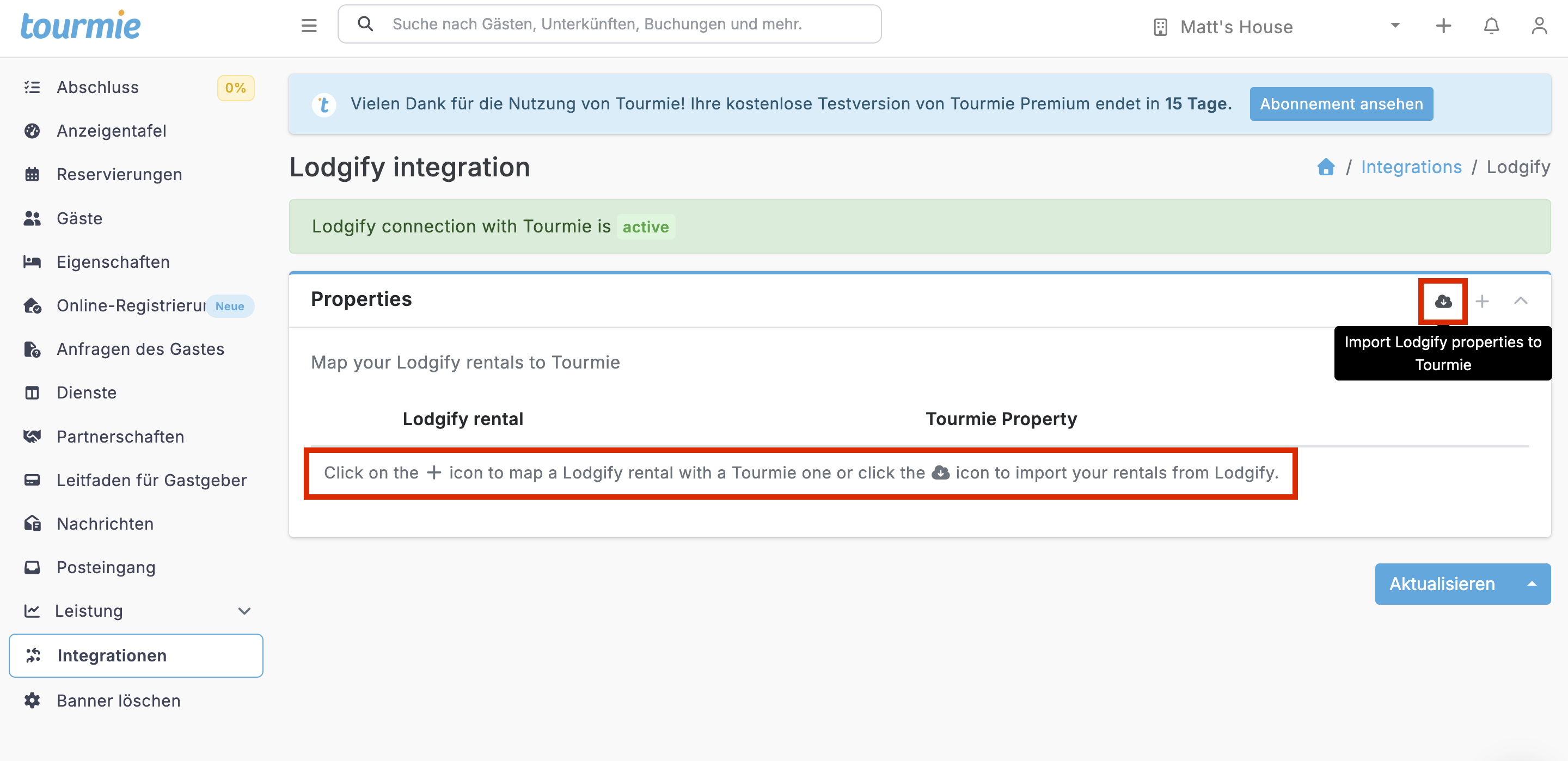Collapse the Properties panel with chevron
The image size is (1568, 761).
(x=1520, y=300)
